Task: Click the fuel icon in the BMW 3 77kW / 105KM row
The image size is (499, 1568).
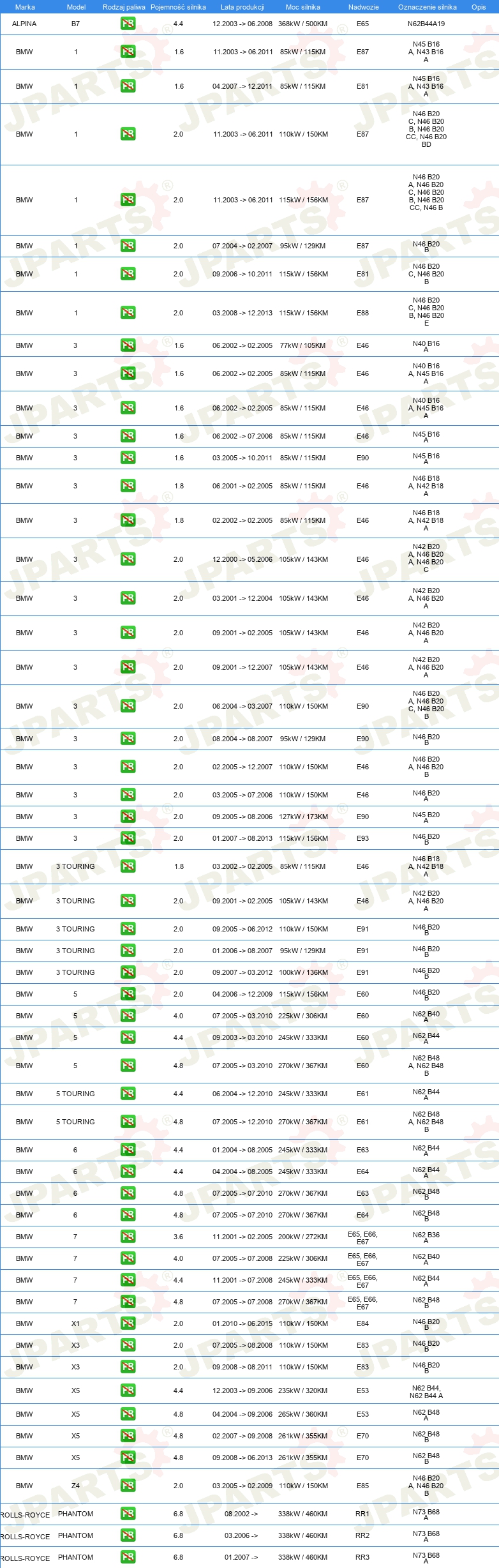Action: [x=128, y=345]
